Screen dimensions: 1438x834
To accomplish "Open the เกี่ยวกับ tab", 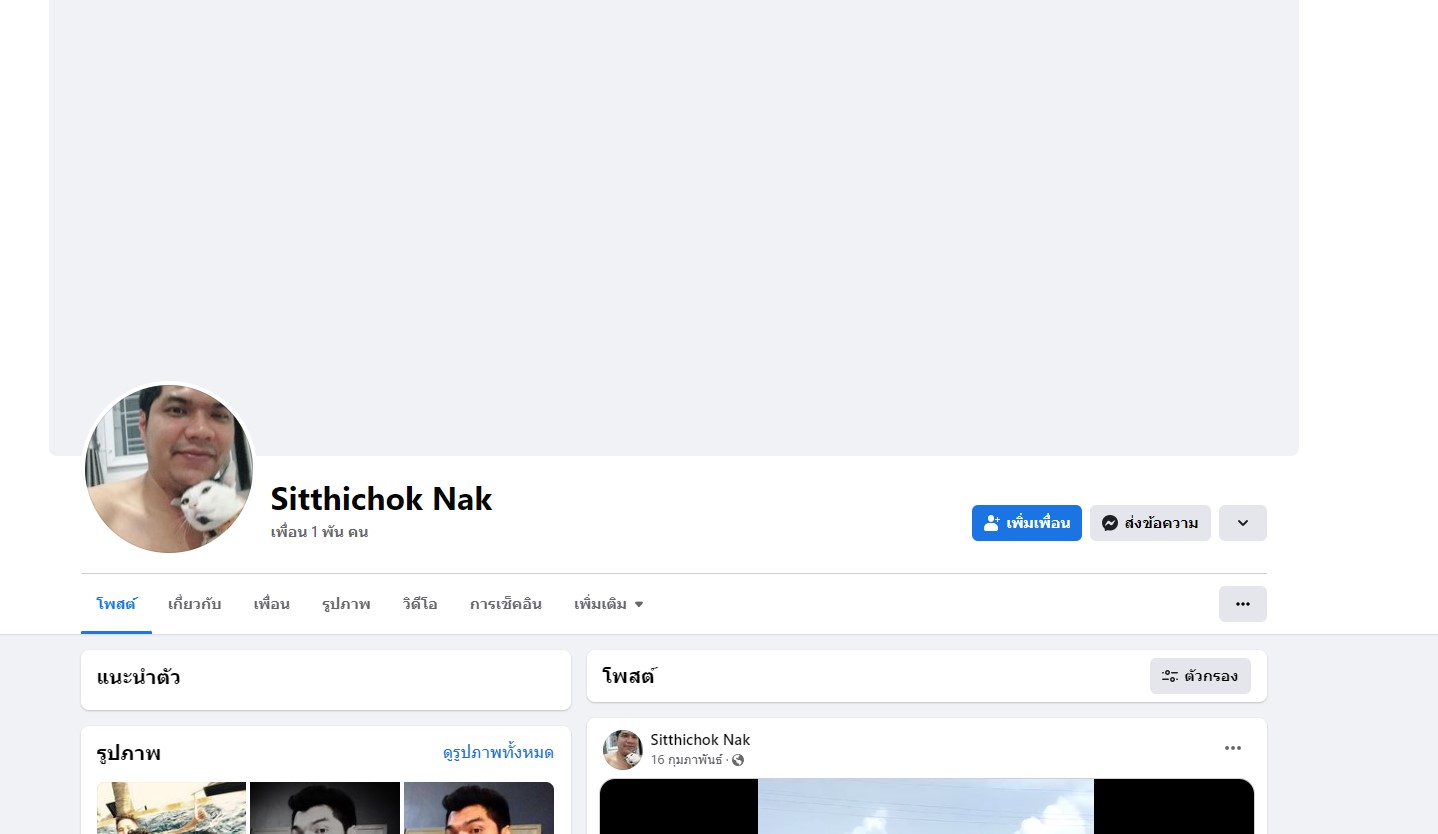I will [x=194, y=604].
